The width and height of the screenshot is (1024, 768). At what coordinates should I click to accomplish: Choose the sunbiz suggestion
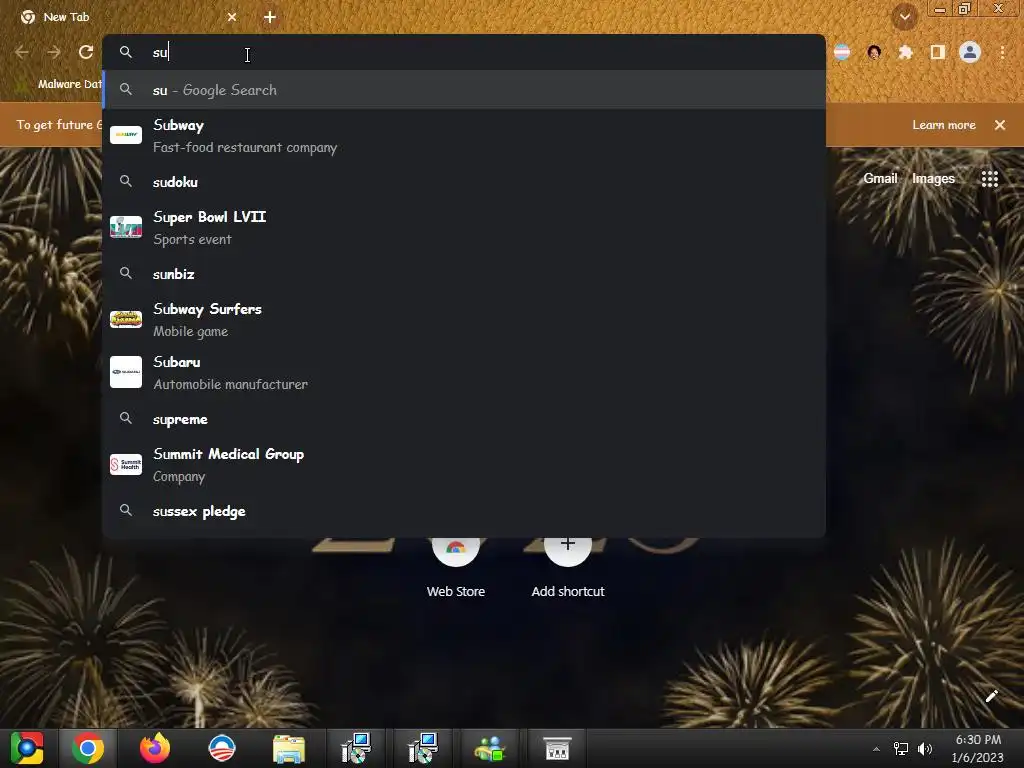pyautogui.click(x=464, y=274)
